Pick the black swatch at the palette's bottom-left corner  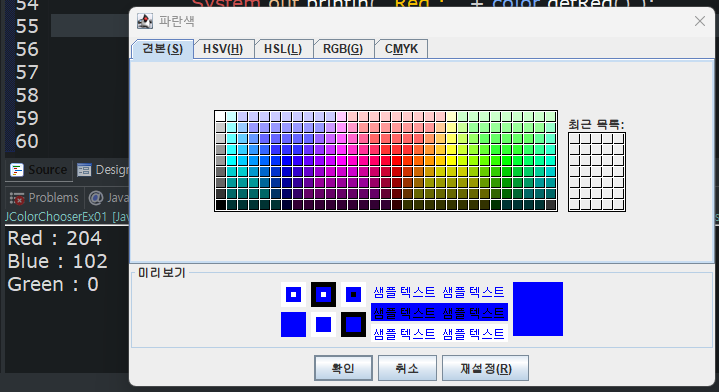[221, 205]
